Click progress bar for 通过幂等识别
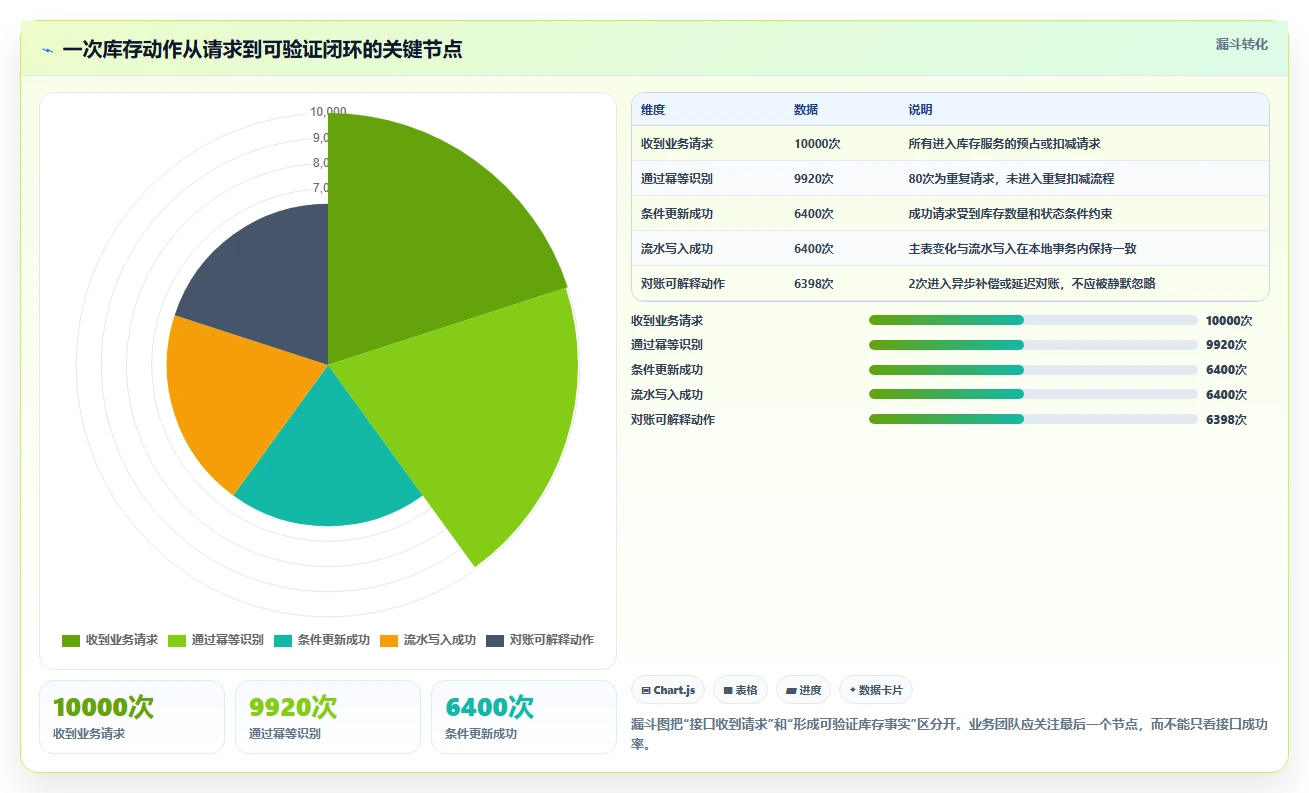This screenshot has width=1309, height=793. point(1033,345)
